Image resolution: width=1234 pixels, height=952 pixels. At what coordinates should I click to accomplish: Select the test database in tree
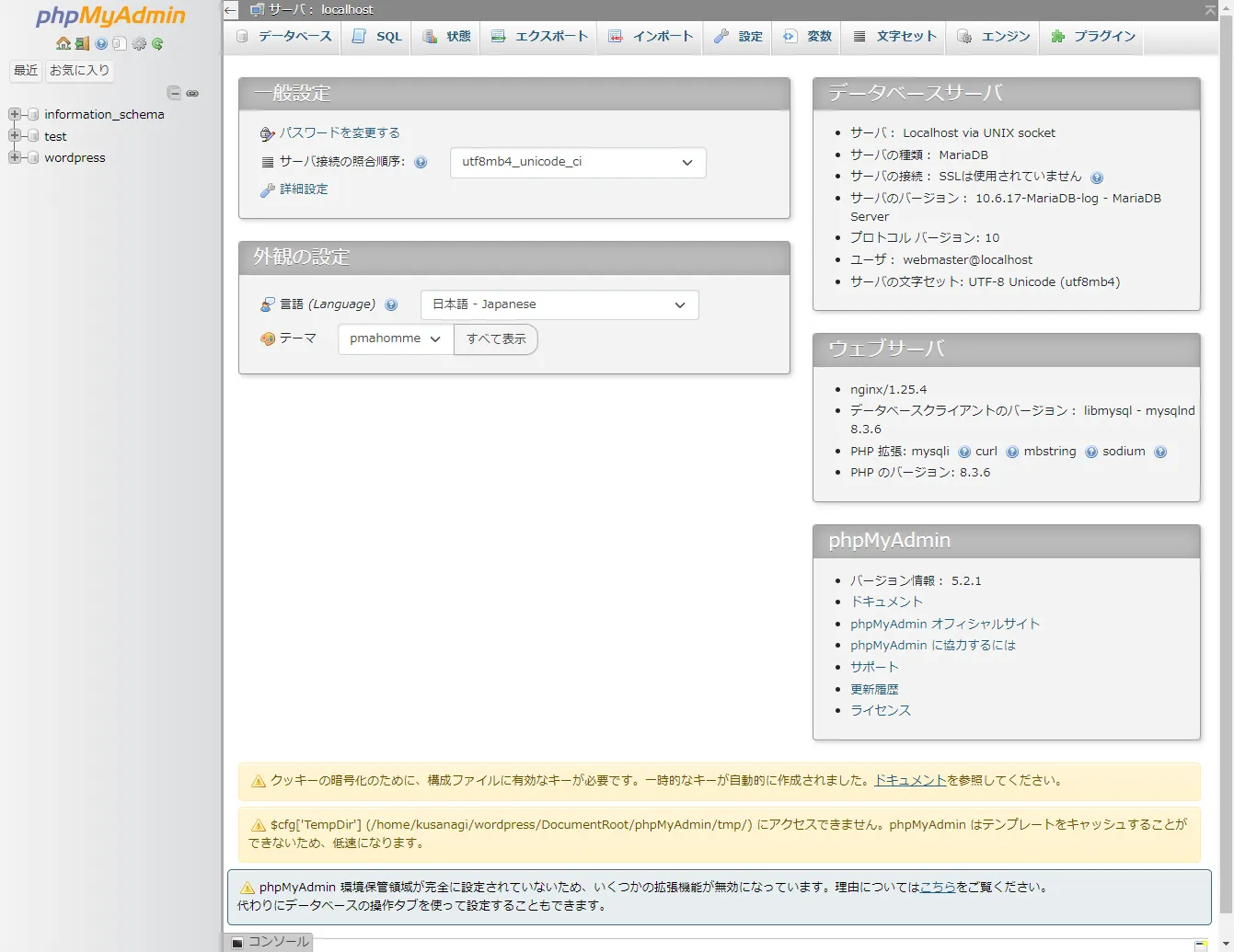pyautogui.click(x=55, y=136)
